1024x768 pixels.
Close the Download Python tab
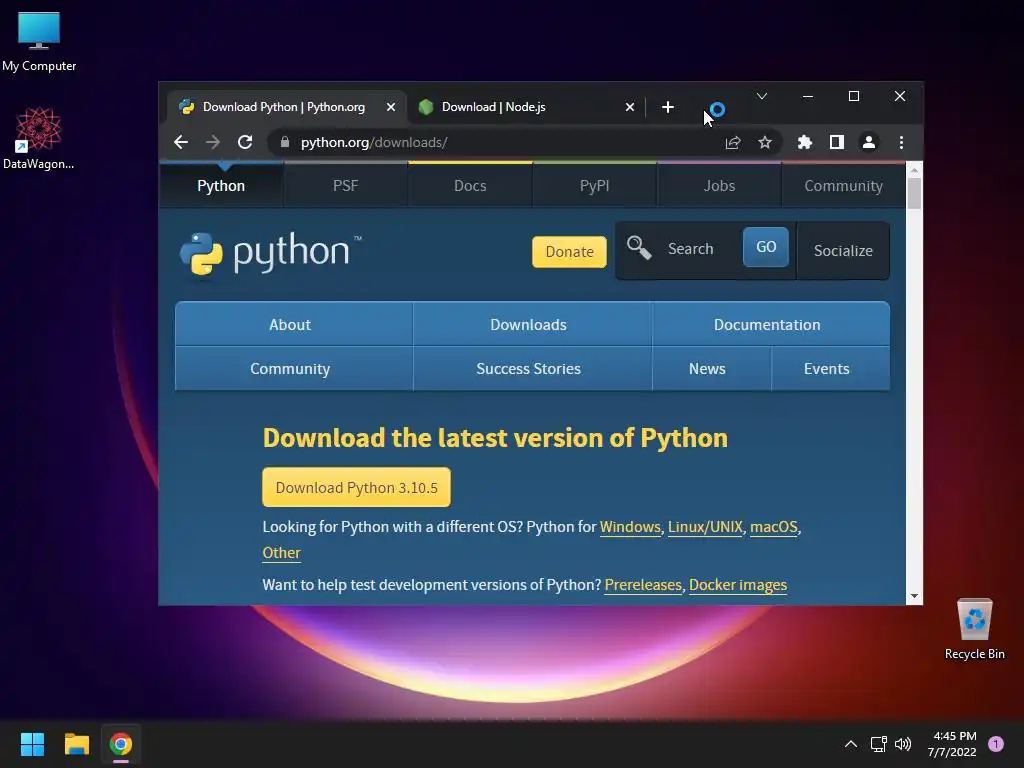pyautogui.click(x=391, y=107)
